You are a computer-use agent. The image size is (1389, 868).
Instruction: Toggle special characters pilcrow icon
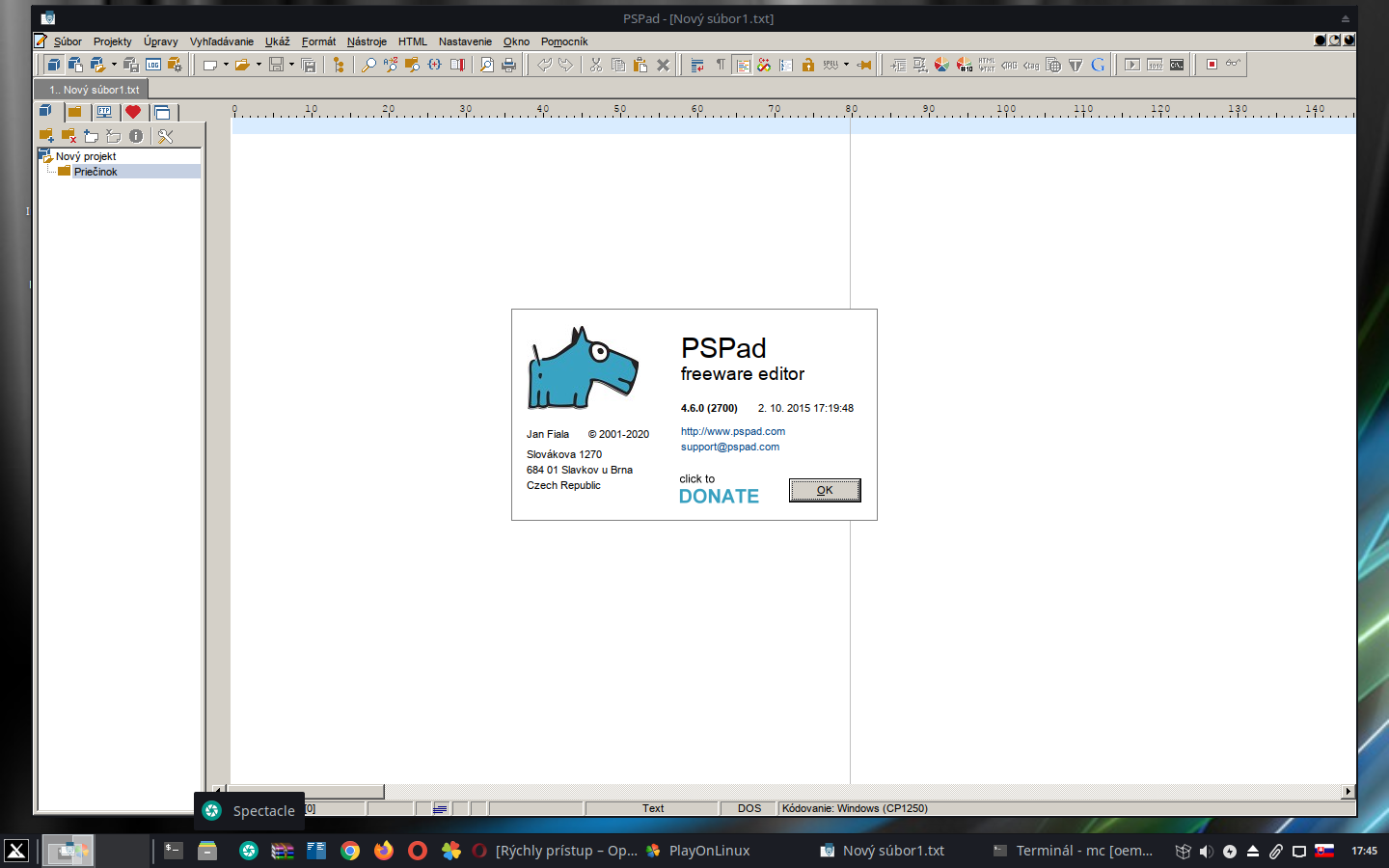(x=720, y=65)
